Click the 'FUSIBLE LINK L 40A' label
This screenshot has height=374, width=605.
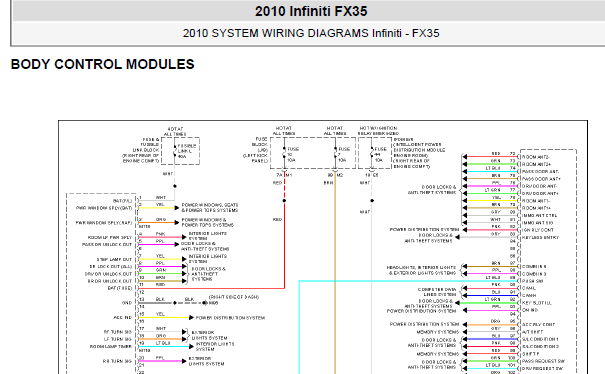(x=187, y=151)
